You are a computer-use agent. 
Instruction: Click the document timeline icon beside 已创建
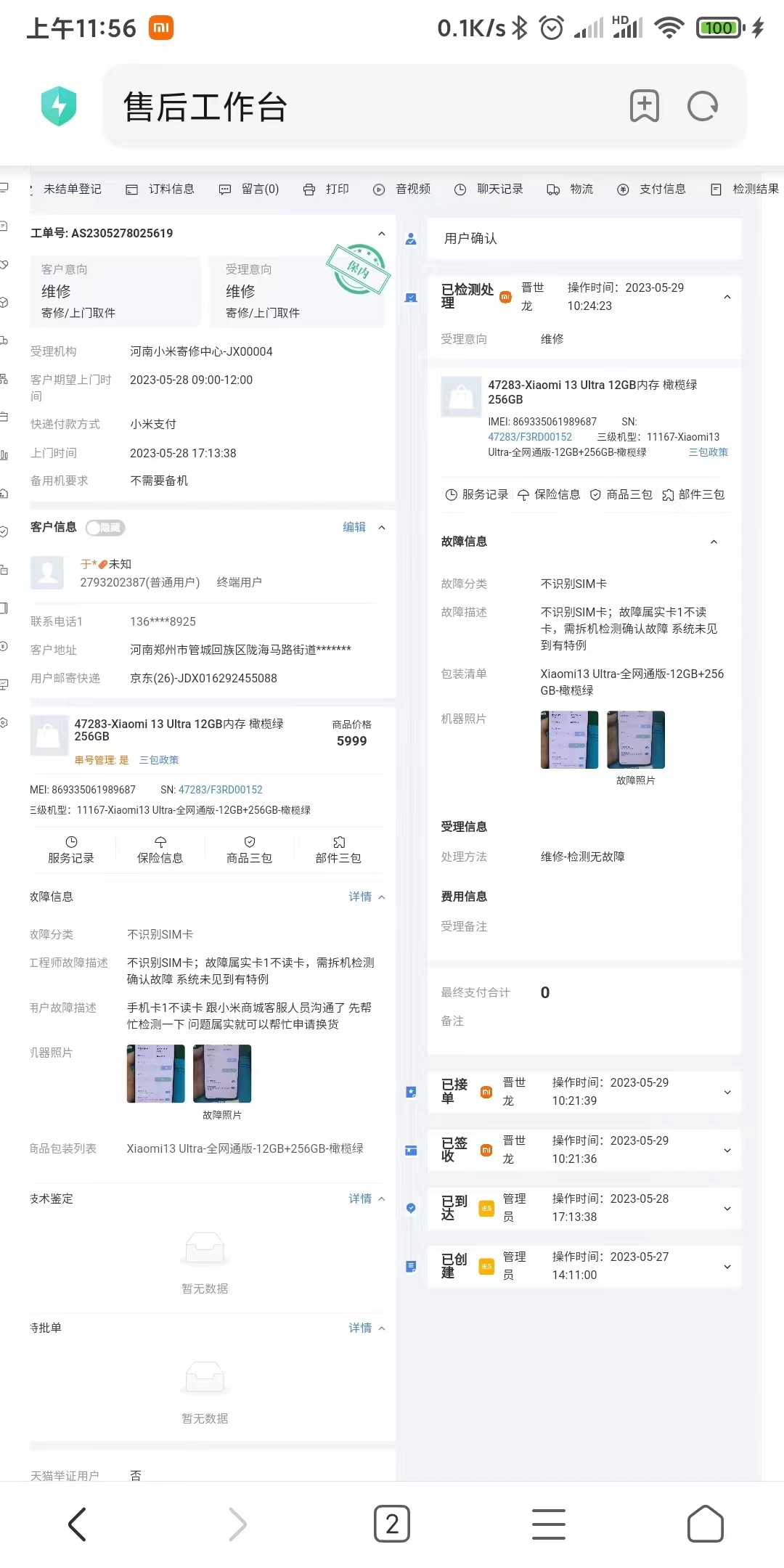pos(411,1266)
